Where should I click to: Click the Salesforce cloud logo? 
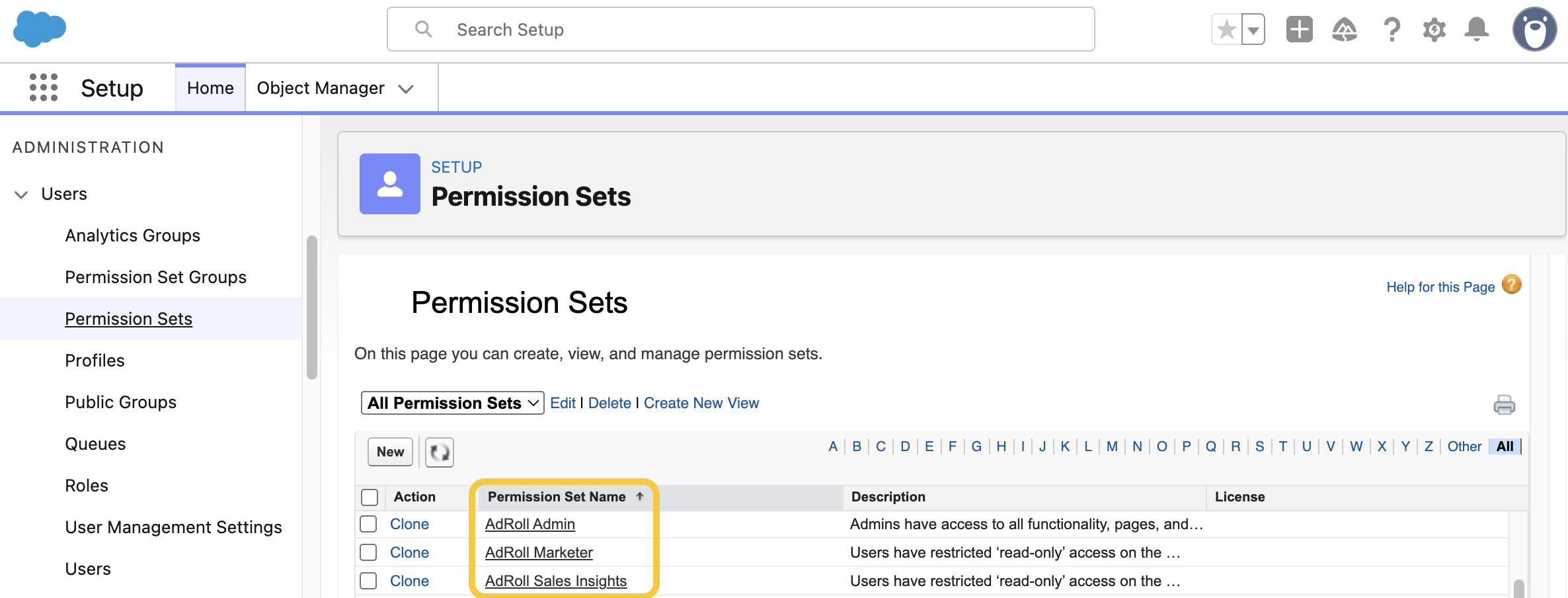(40, 29)
